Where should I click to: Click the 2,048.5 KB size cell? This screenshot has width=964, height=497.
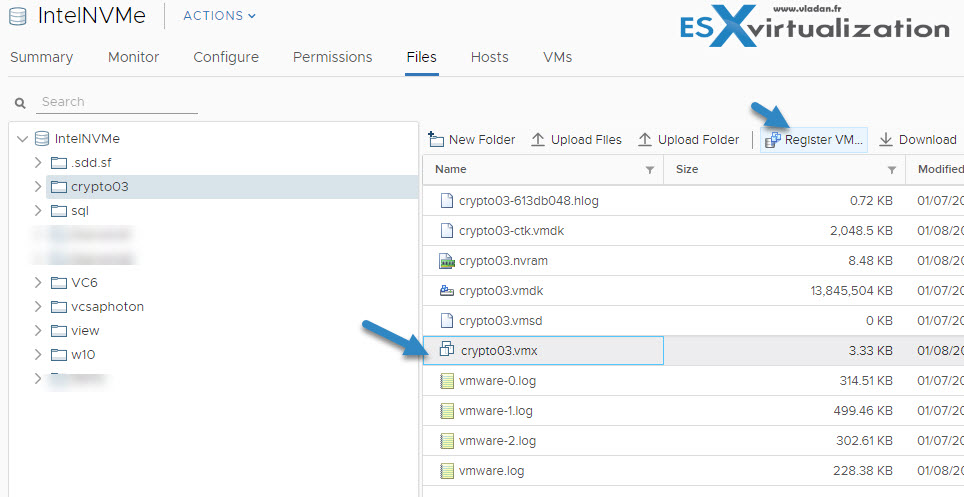coord(861,231)
